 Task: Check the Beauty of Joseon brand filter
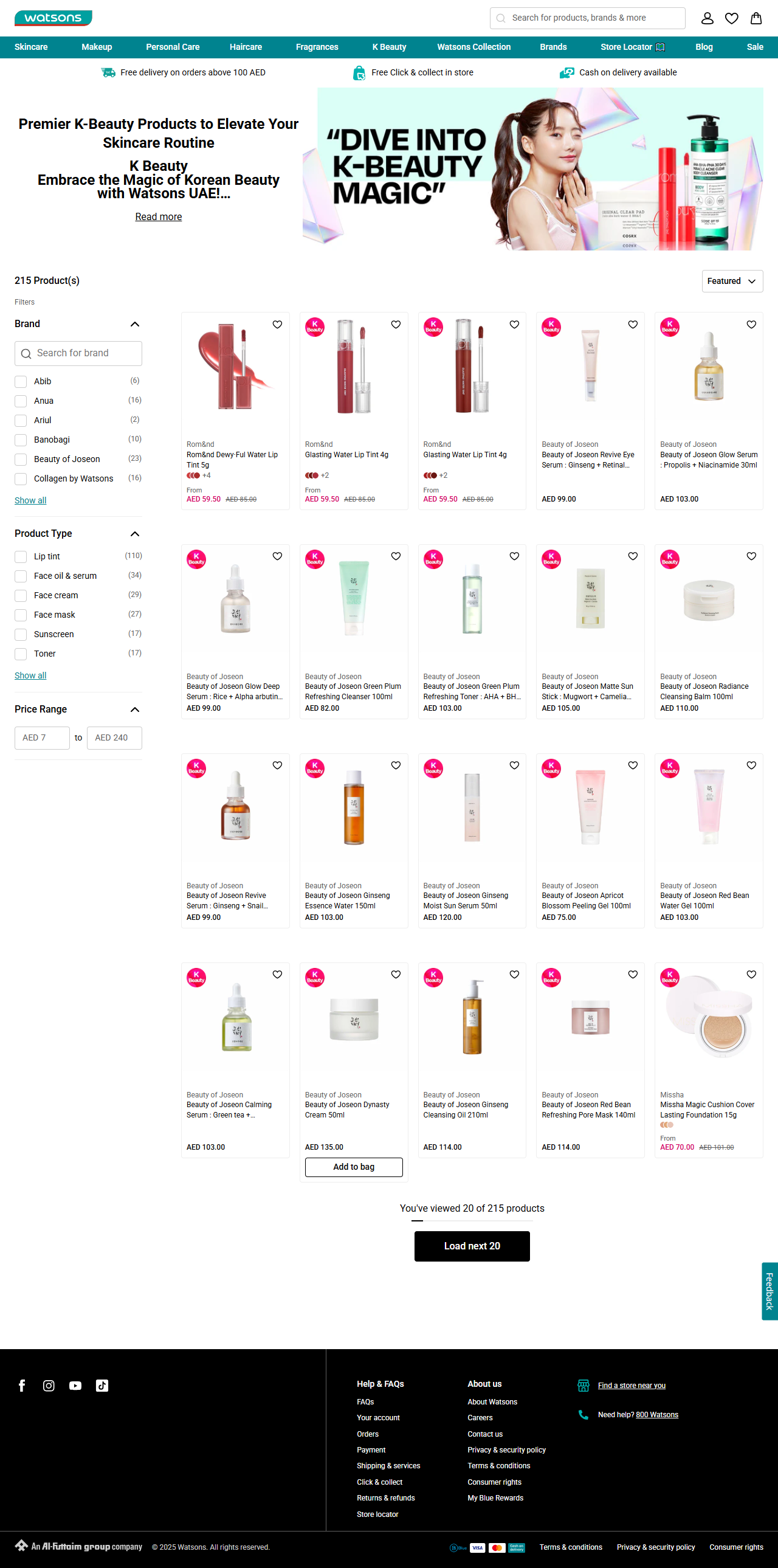tap(21, 460)
